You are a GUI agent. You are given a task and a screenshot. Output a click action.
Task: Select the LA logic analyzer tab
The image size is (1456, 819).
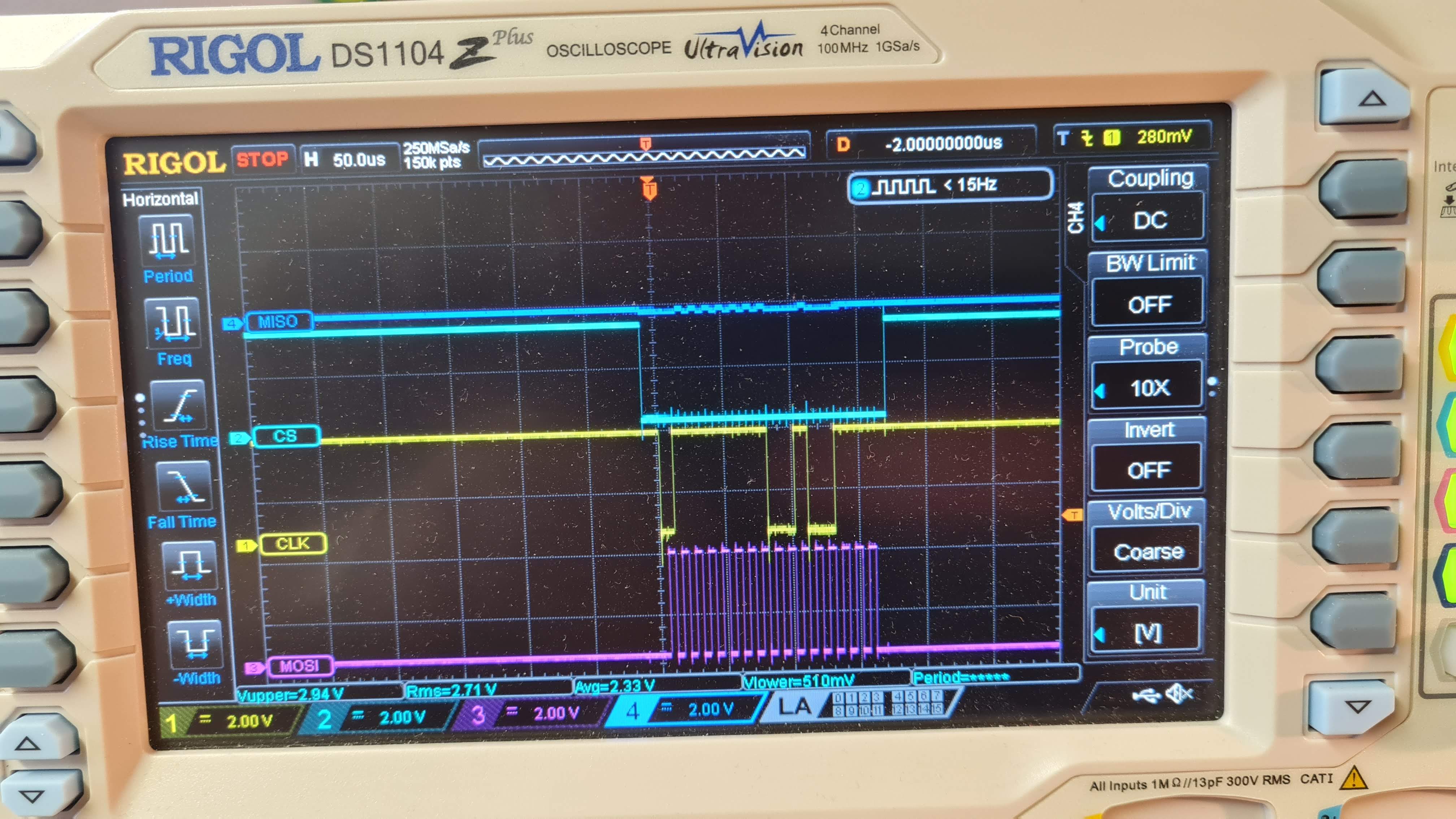pos(794,707)
